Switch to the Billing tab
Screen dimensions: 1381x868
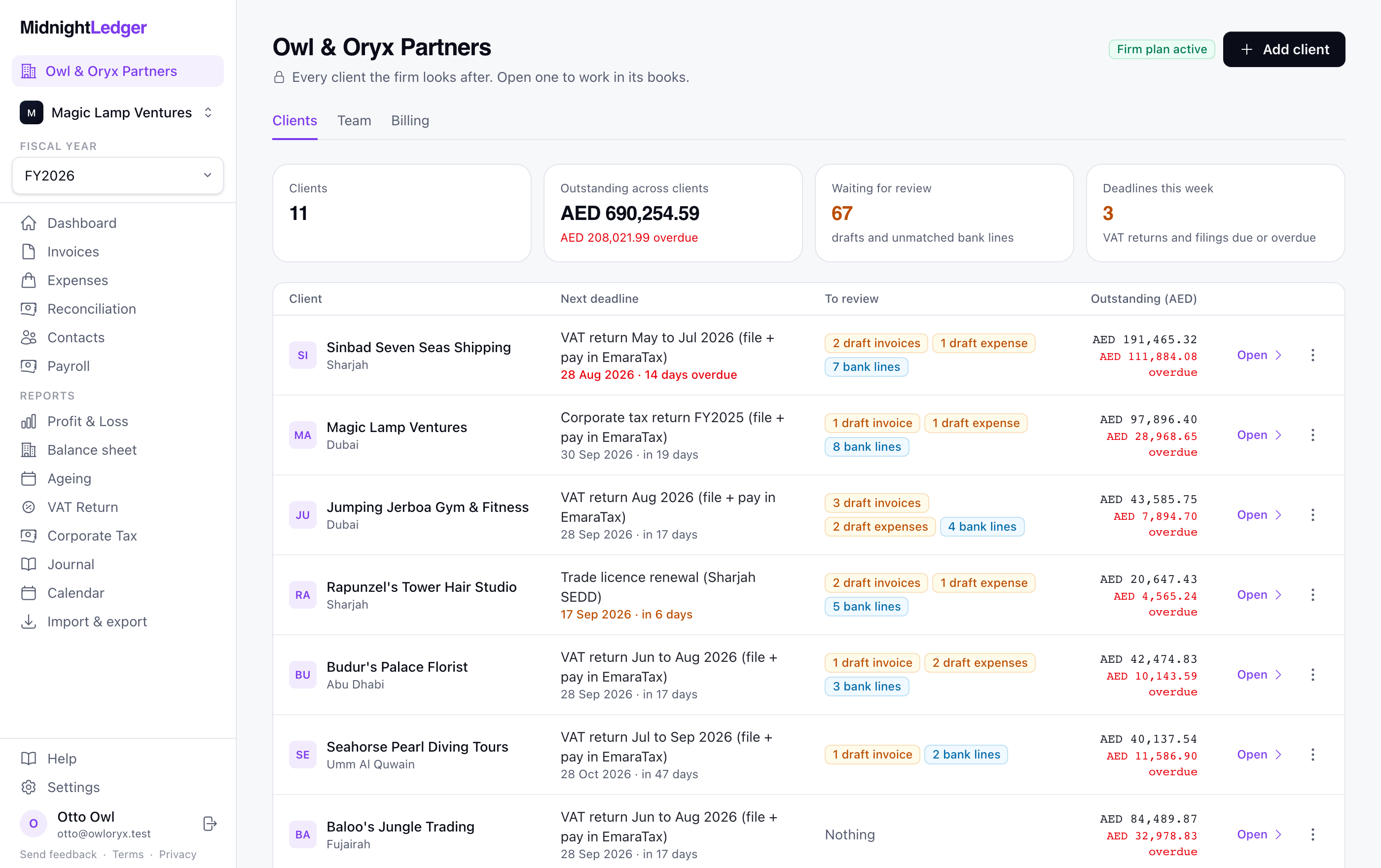point(410,120)
